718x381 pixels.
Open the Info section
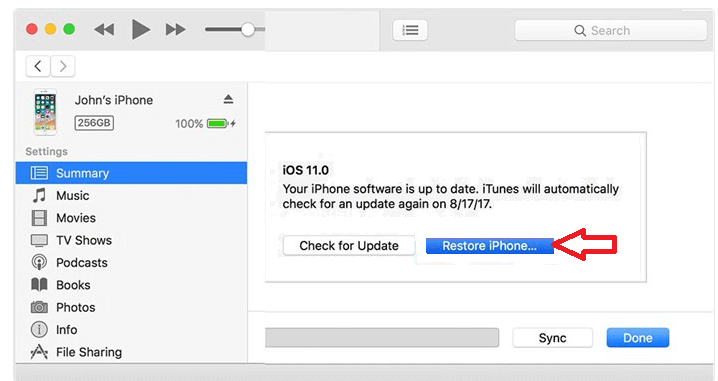click(x=131, y=330)
